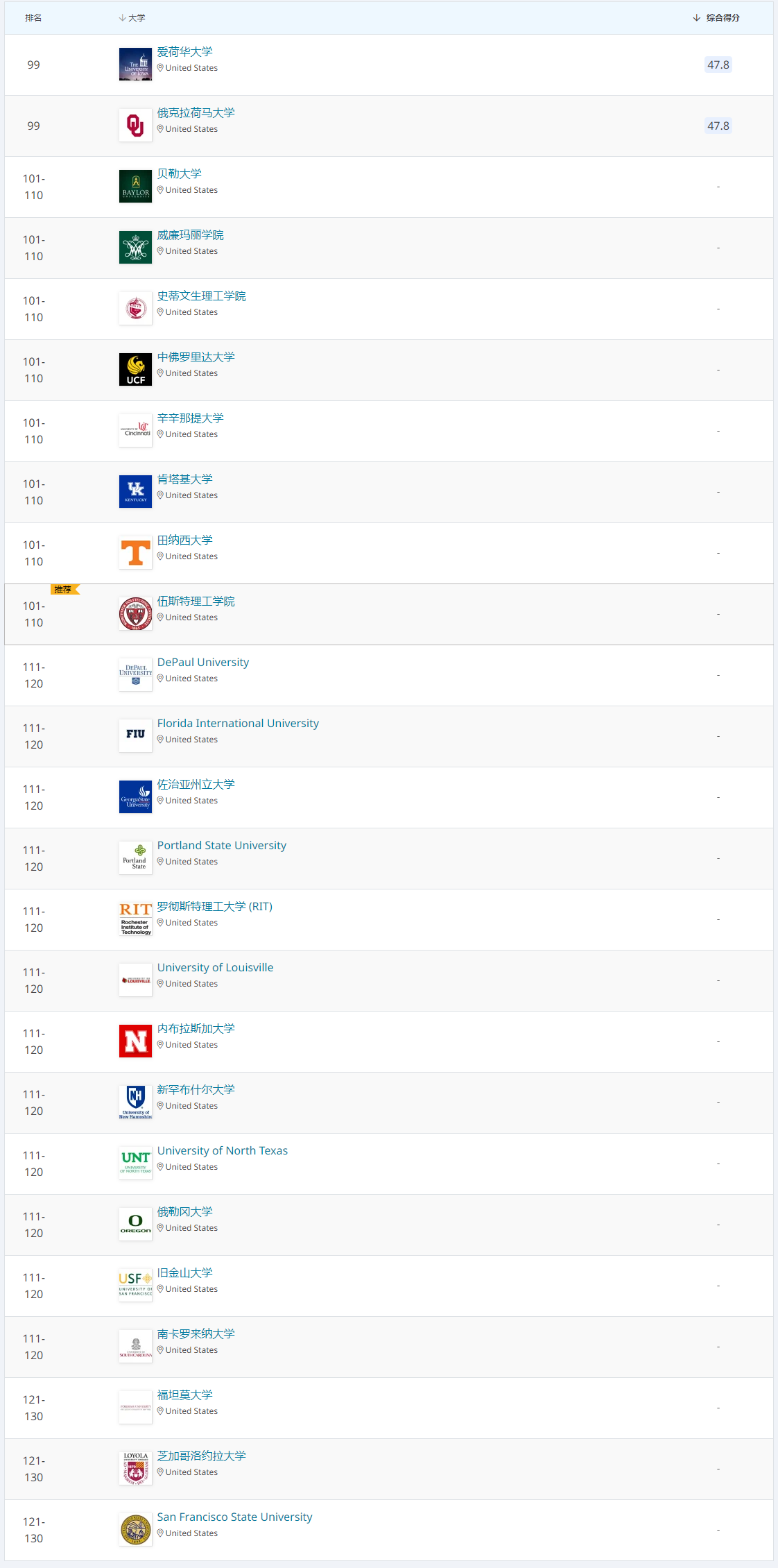Screen dimensions: 778x1568
Task: Select the USF logo for 旧金山大学
Action: (x=135, y=1286)
